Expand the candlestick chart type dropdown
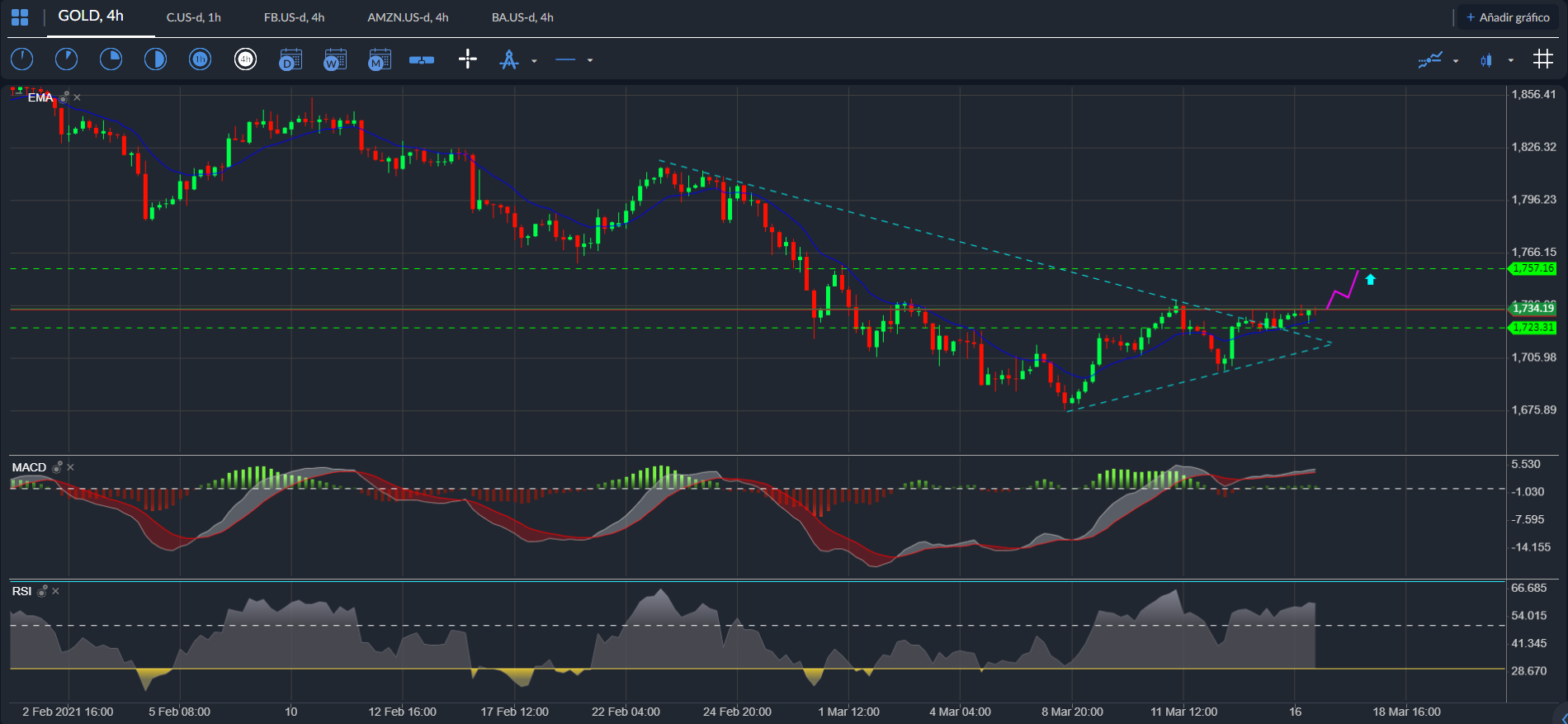Image resolution: width=1568 pixels, height=724 pixels. (1510, 61)
